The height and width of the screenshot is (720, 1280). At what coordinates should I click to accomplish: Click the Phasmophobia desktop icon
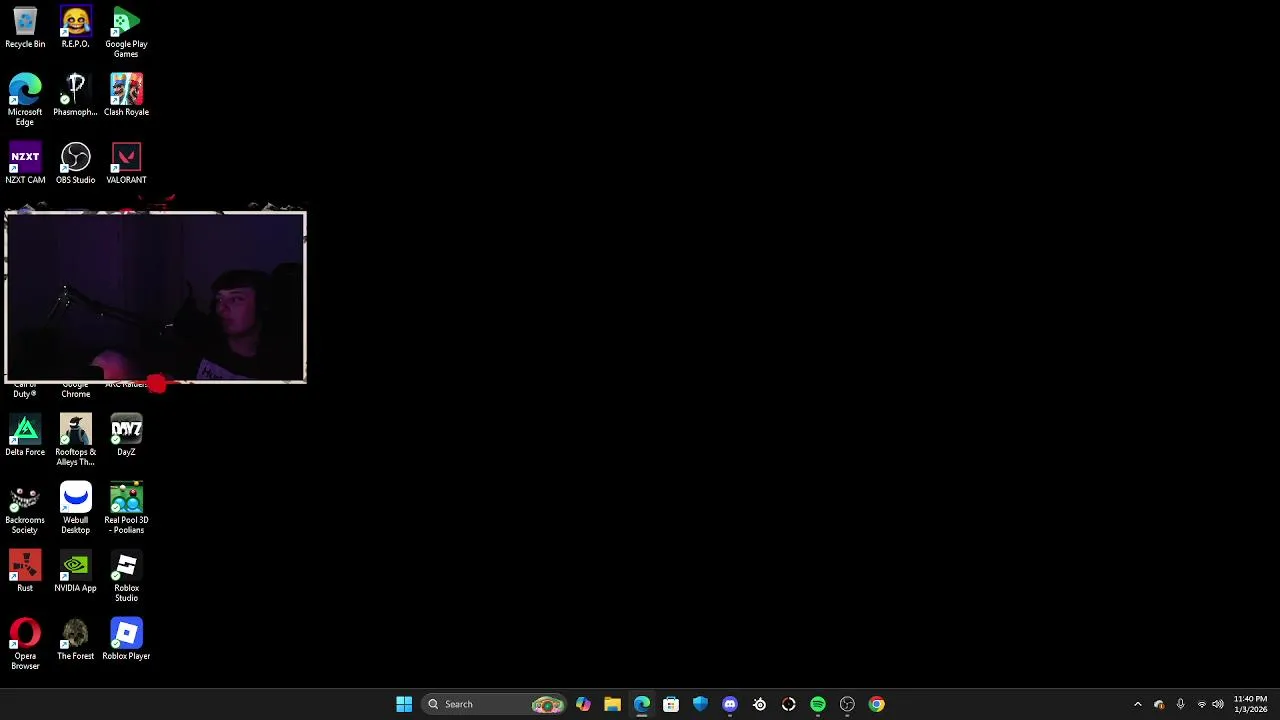(75, 96)
